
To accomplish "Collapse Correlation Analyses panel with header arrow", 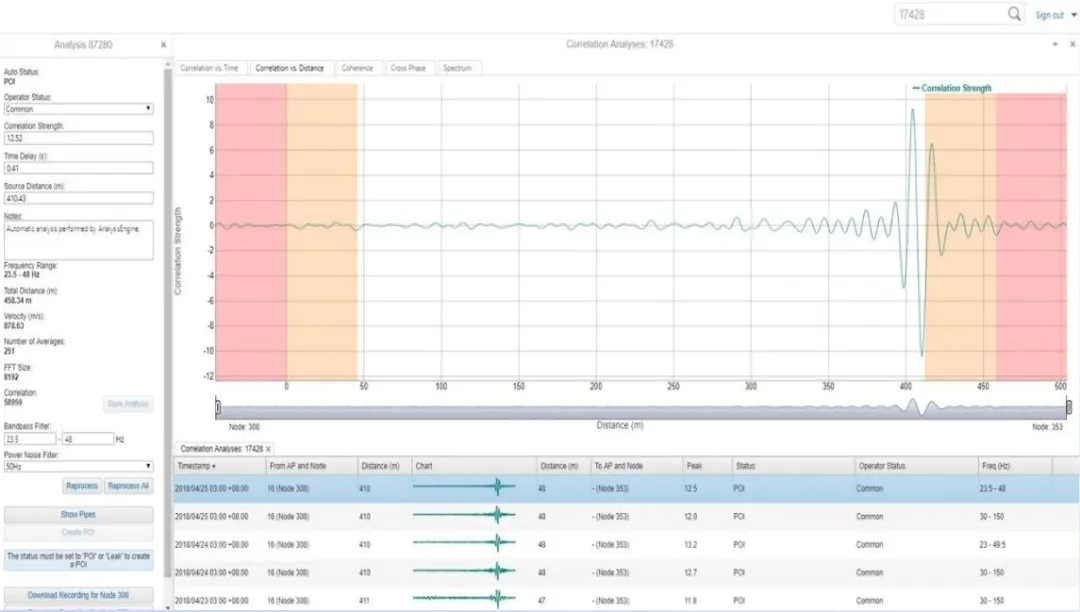I will click(x=1055, y=44).
